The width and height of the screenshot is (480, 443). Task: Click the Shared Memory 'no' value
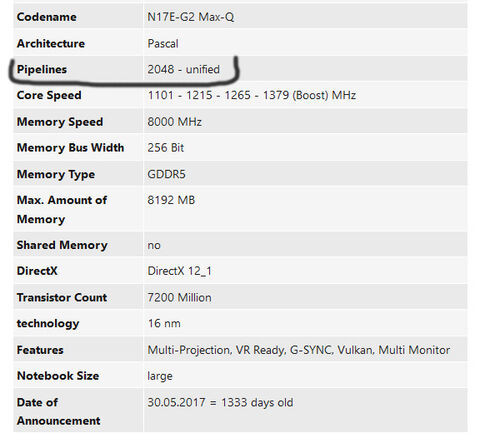(154, 245)
